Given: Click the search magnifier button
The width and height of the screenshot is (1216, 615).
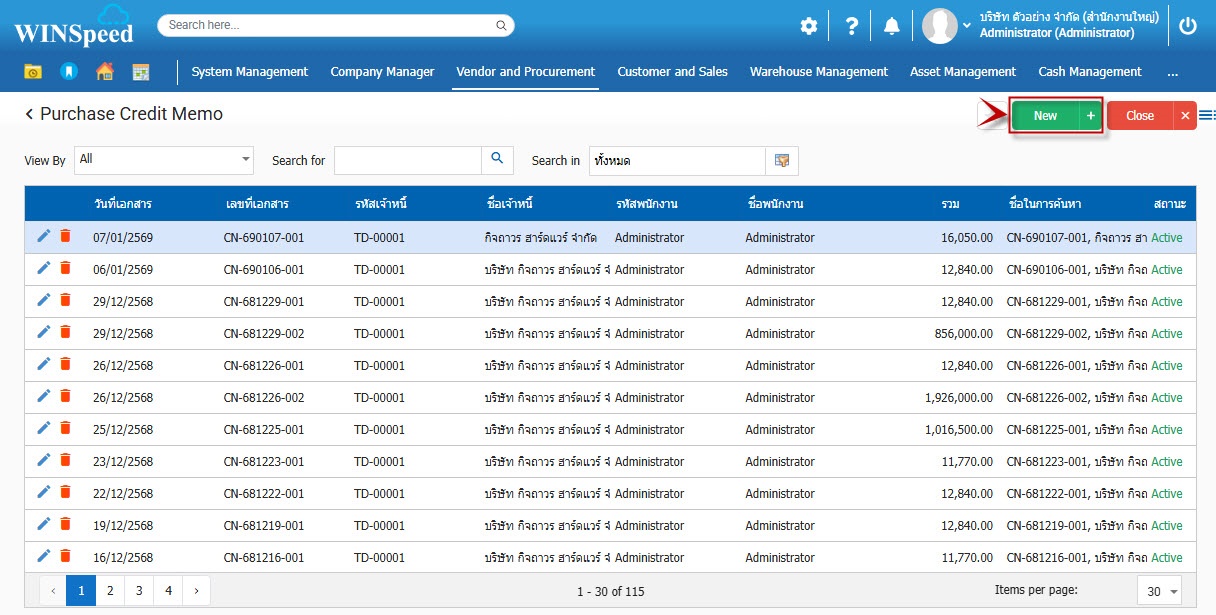Looking at the screenshot, I should tap(497, 160).
